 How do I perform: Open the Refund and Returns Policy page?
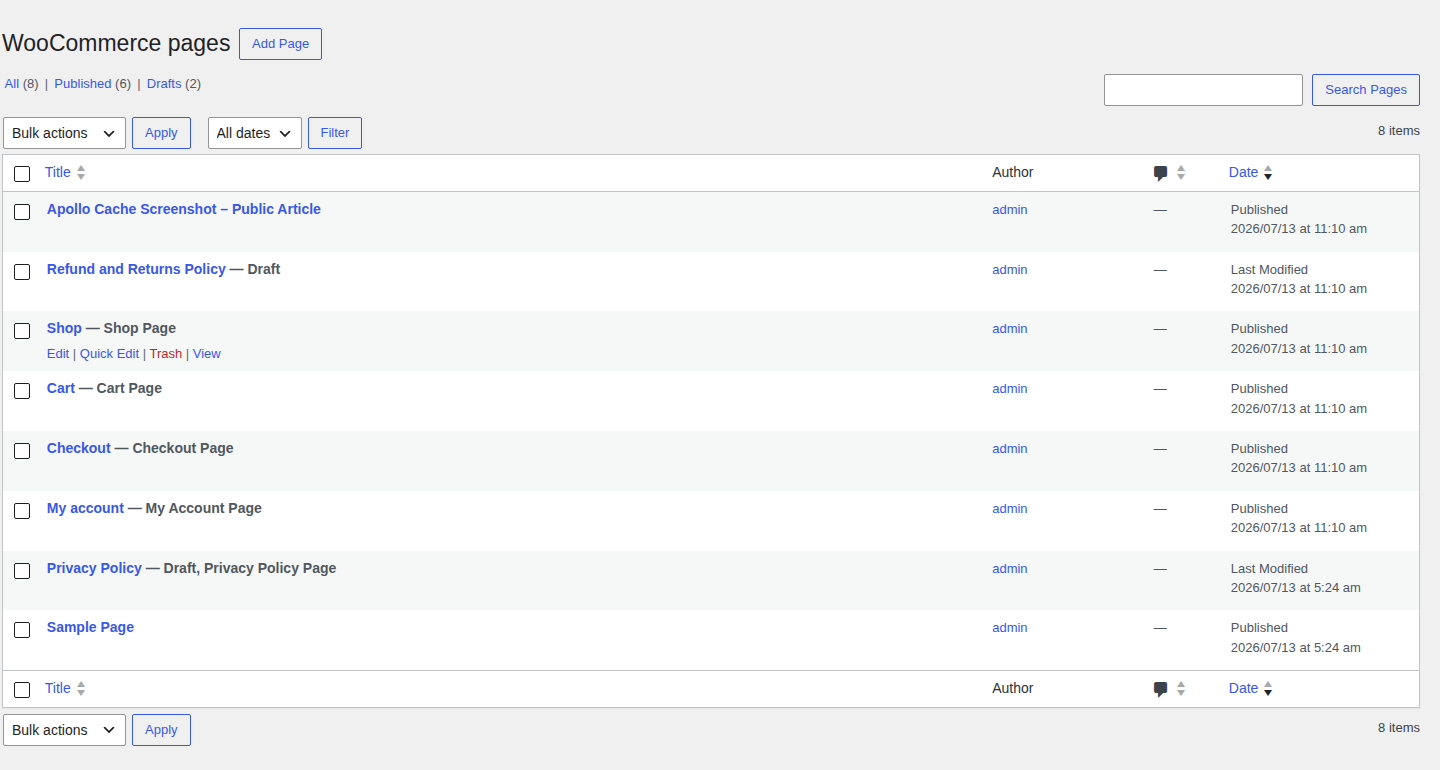(x=136, y=269)
